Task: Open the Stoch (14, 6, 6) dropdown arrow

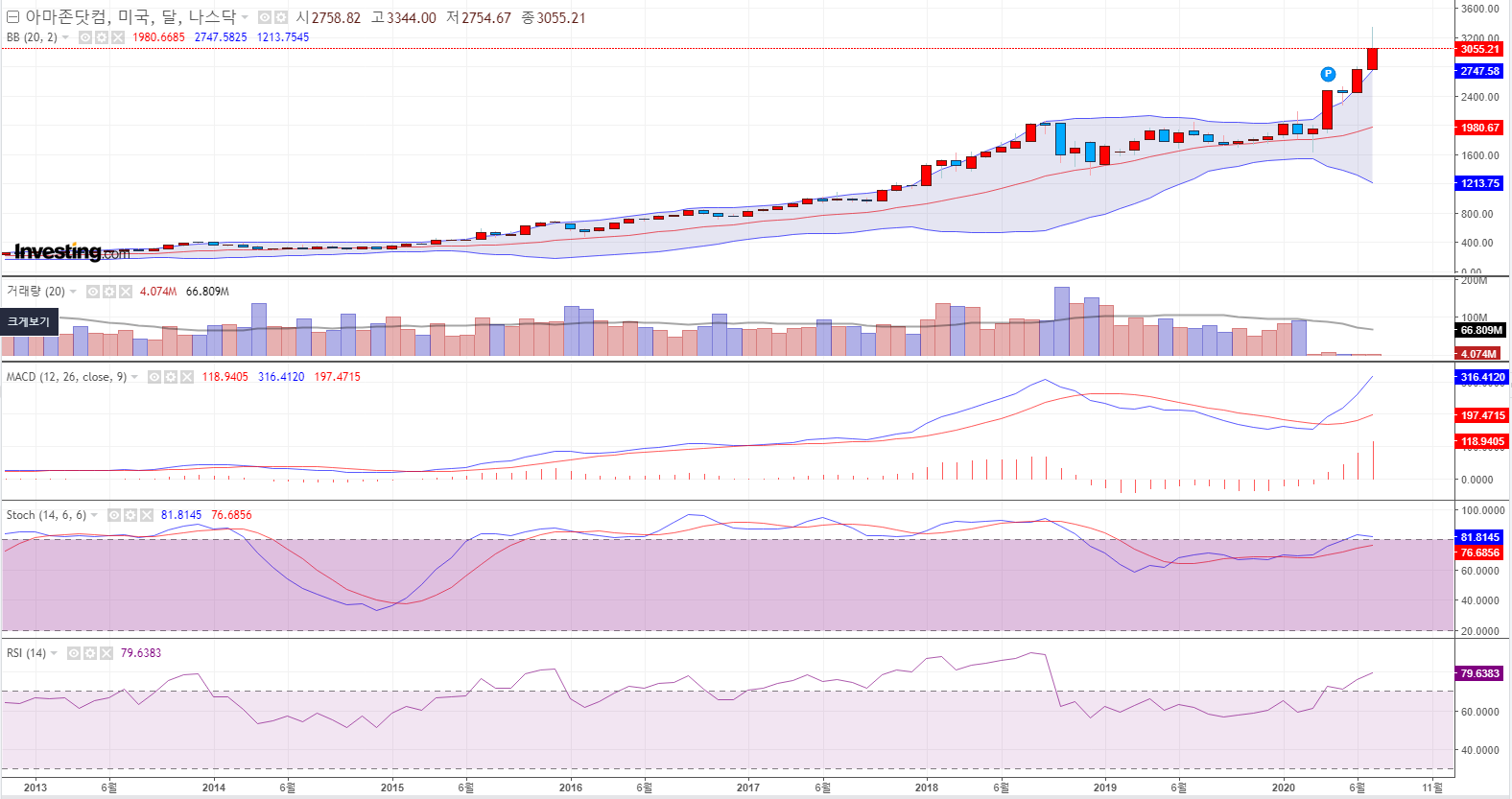Action: [94, 515]
